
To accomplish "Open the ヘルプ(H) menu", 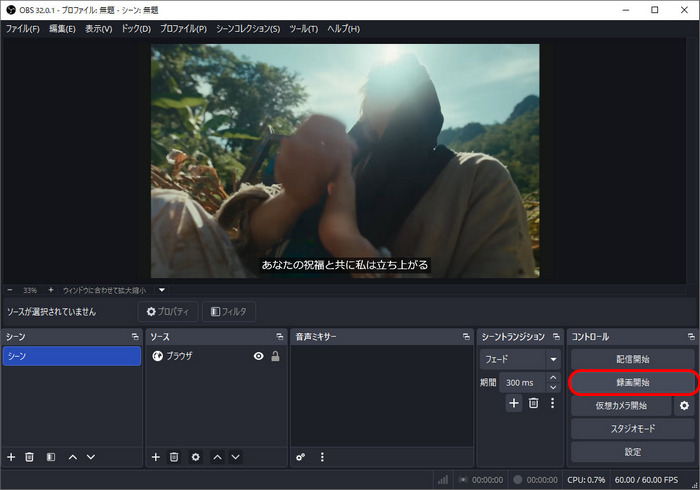I will (x=343, y=29).
